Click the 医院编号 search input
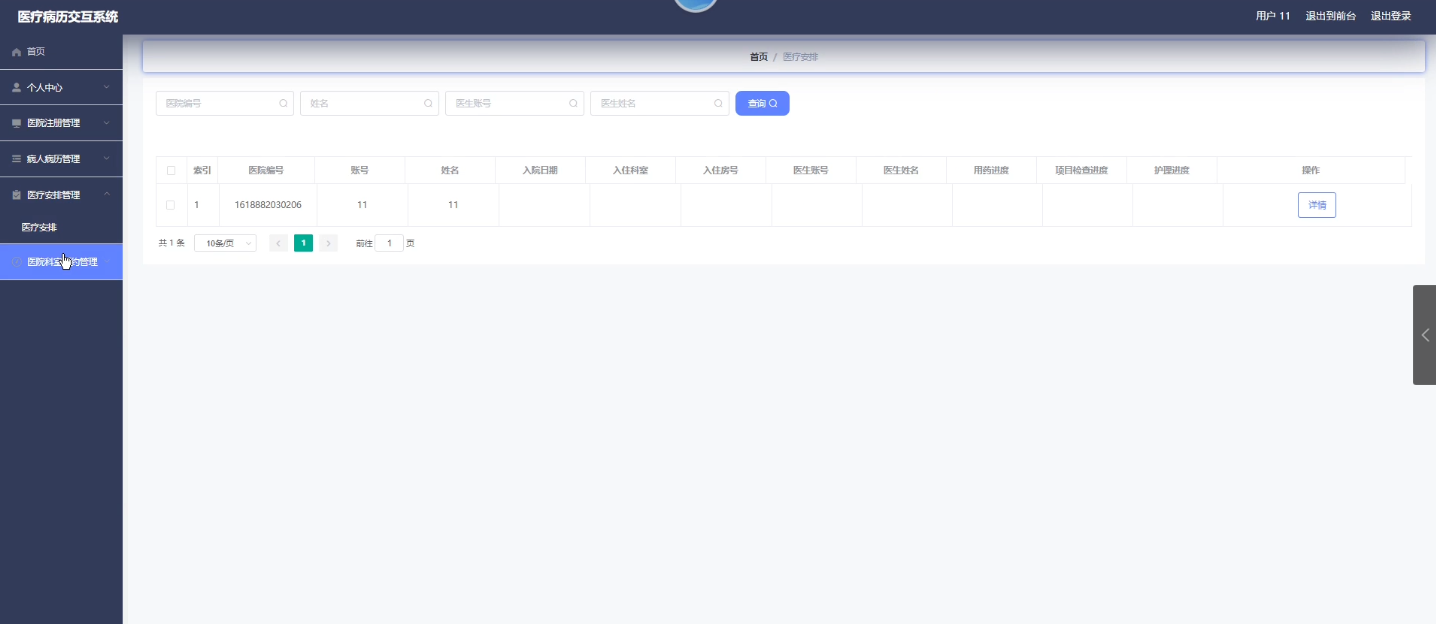 tap(225, 103)
